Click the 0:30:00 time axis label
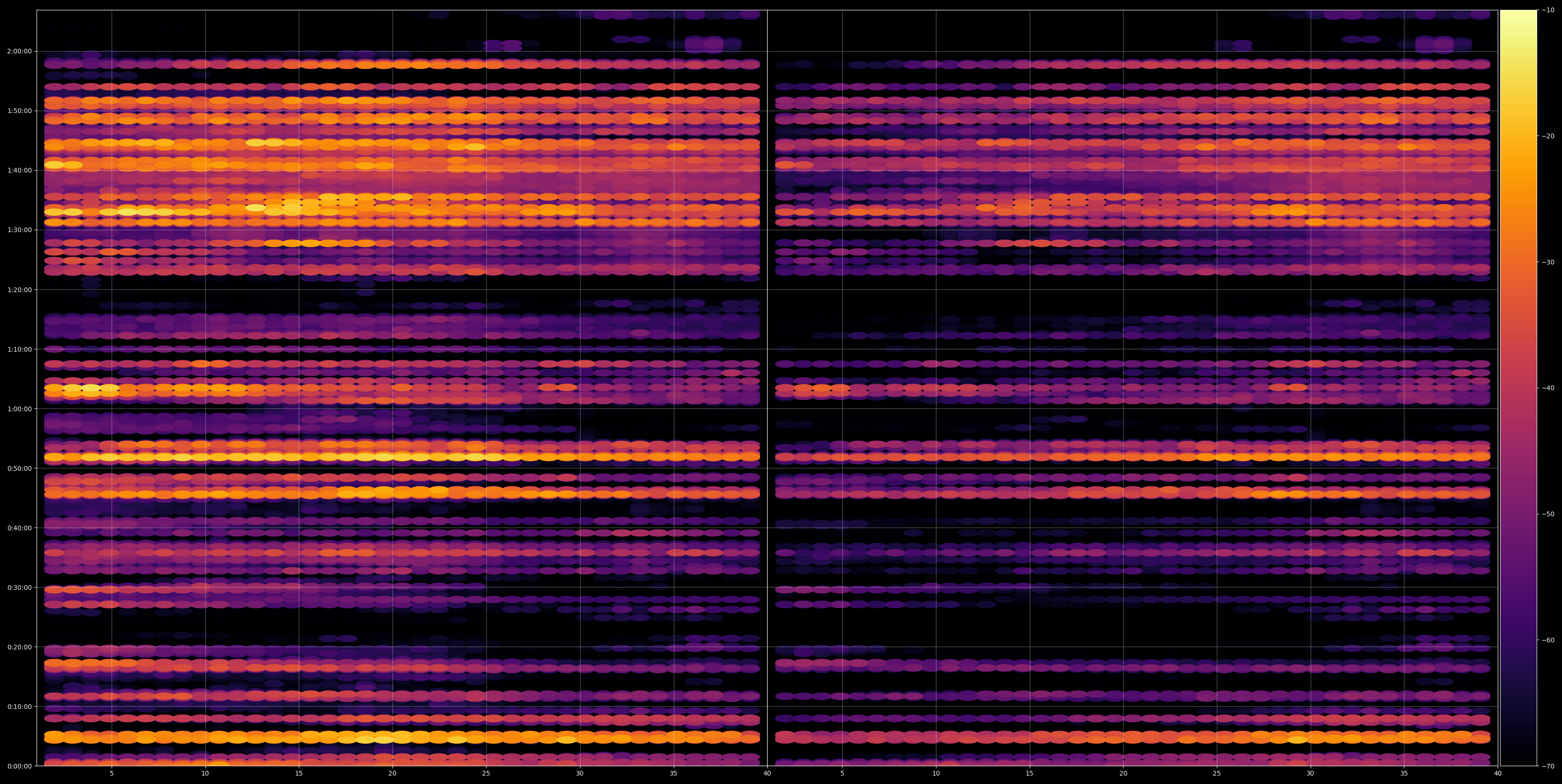The width and height of the screenshot is (1562, 784). tap(19, 588)
